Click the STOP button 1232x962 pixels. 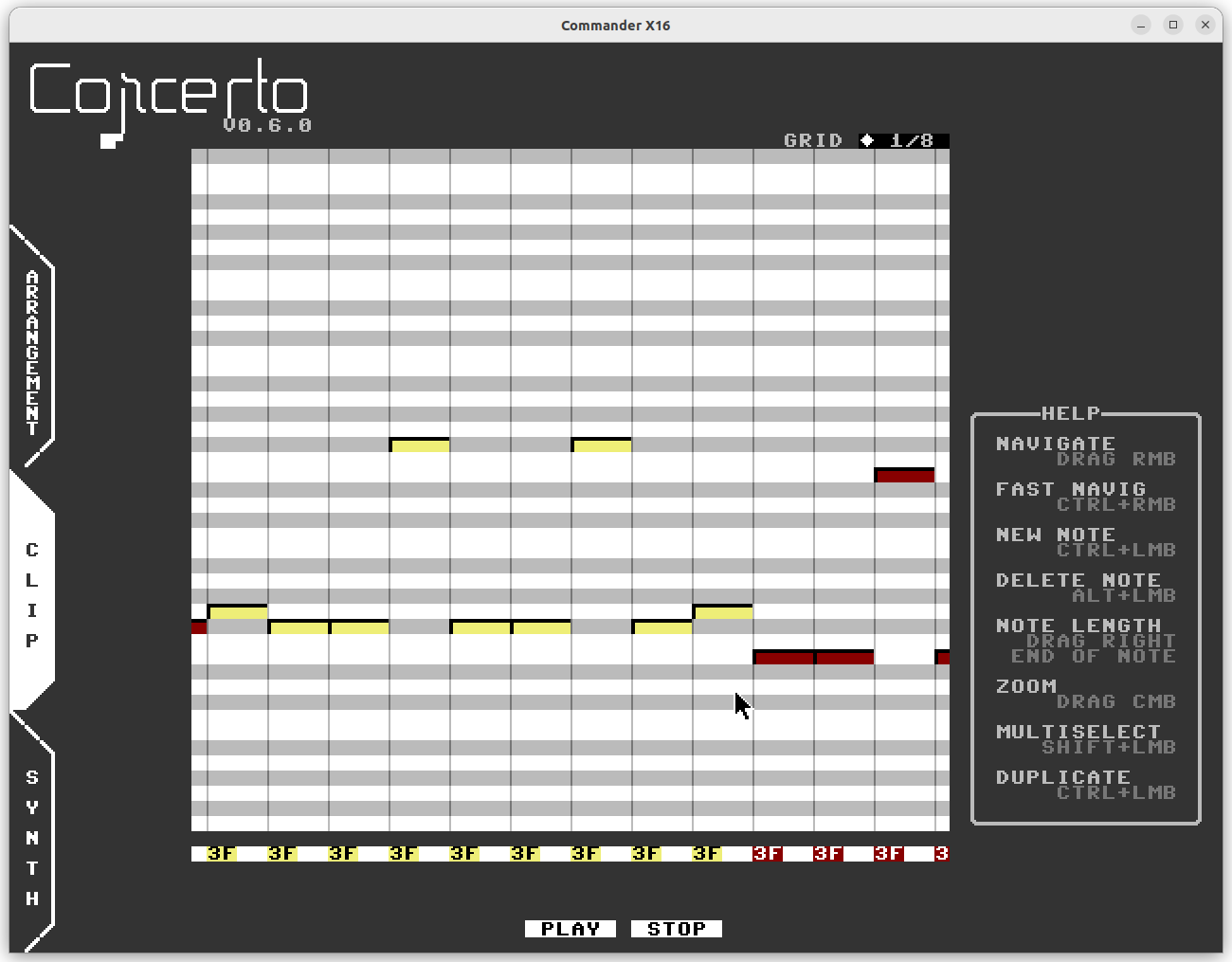(677, 929)
